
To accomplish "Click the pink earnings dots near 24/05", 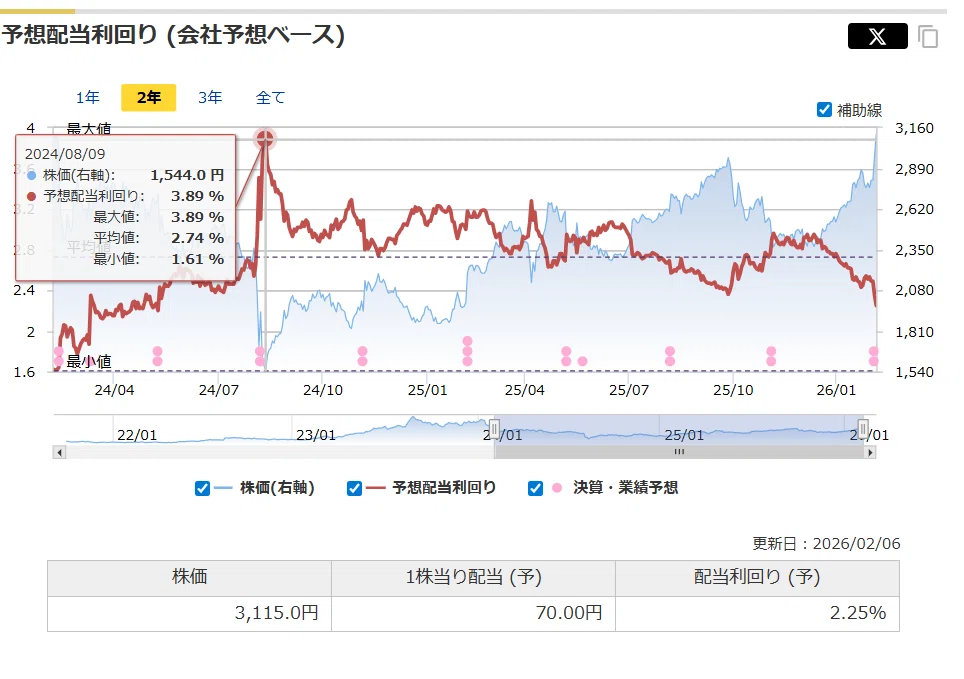I will [x=157, y=356].
